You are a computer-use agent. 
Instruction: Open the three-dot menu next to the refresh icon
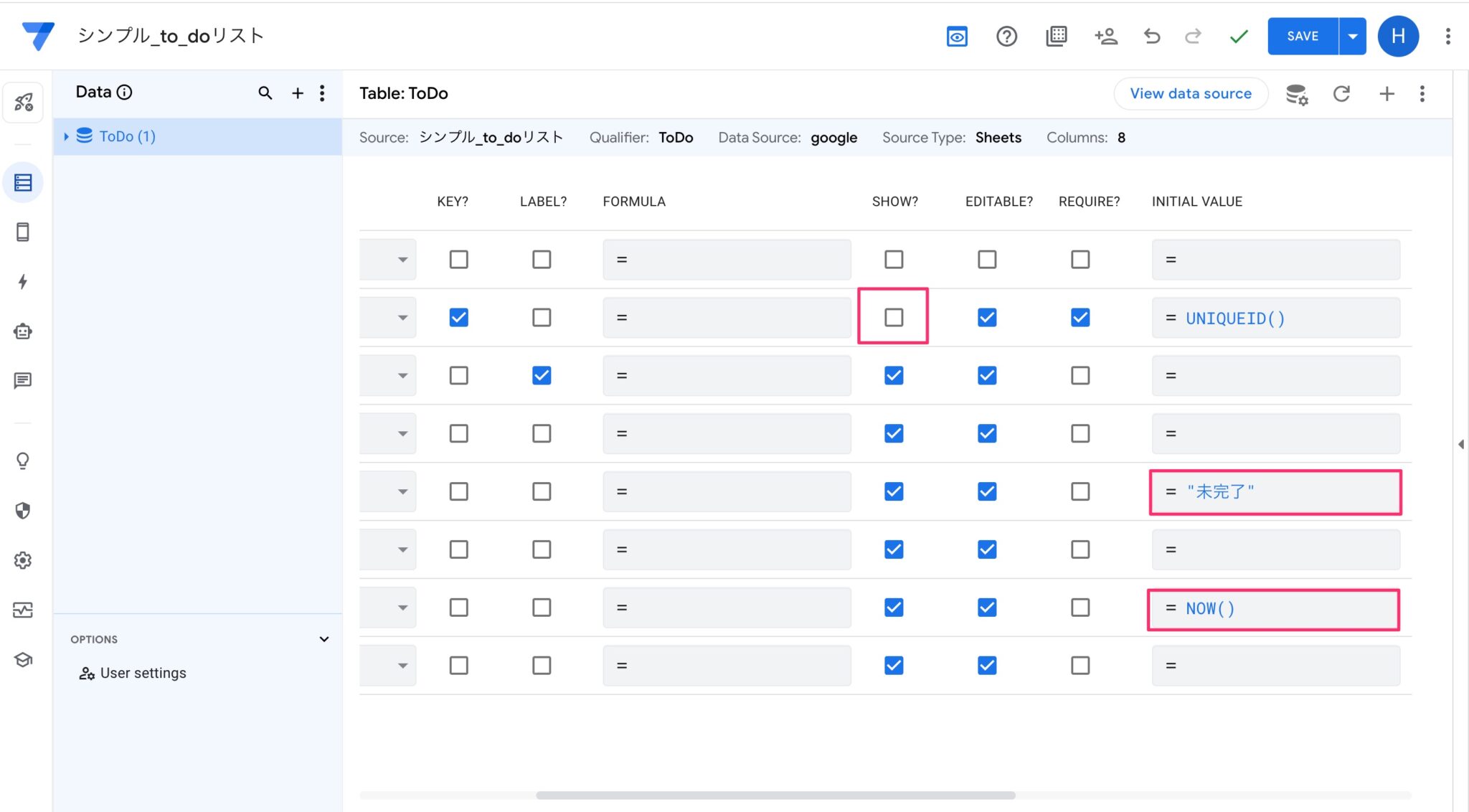1422,93
